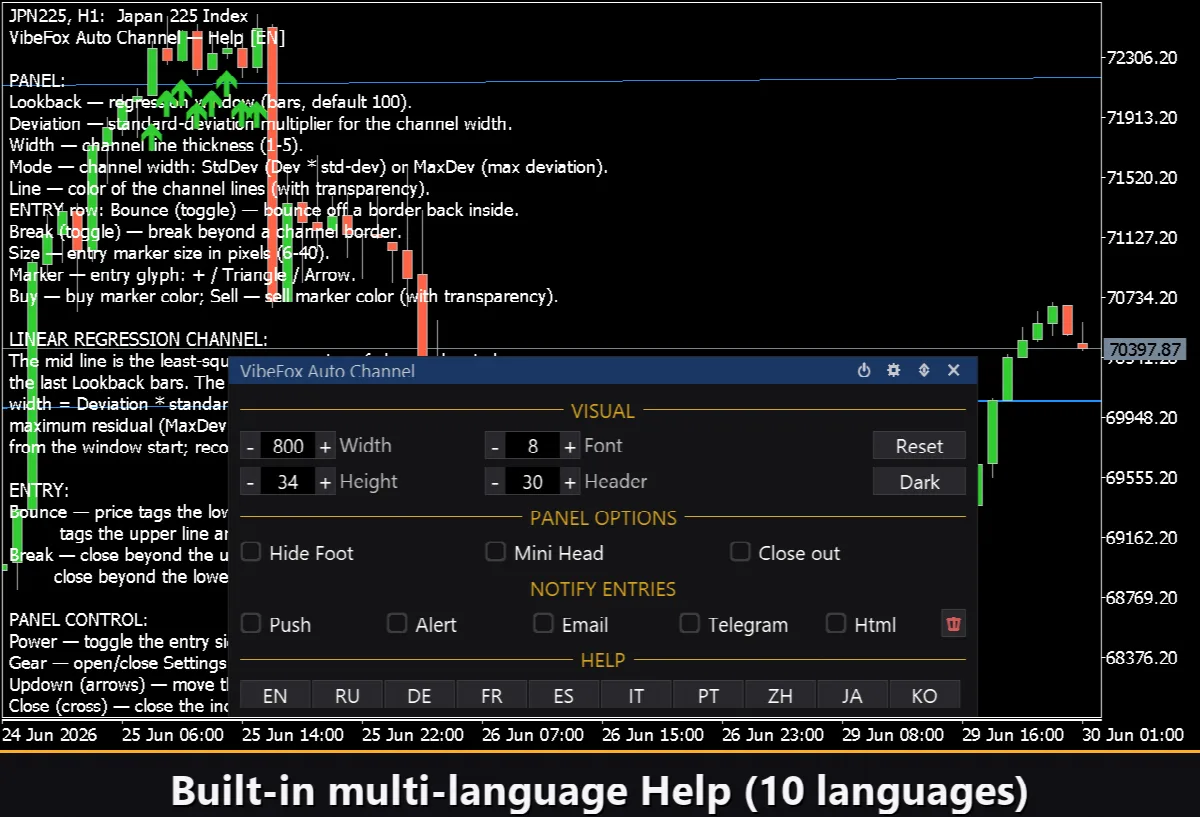Image resolution: width=1200 pixels, height=817 pixels.
Task: Increase the Font size with plus
Action: (570, 446)
